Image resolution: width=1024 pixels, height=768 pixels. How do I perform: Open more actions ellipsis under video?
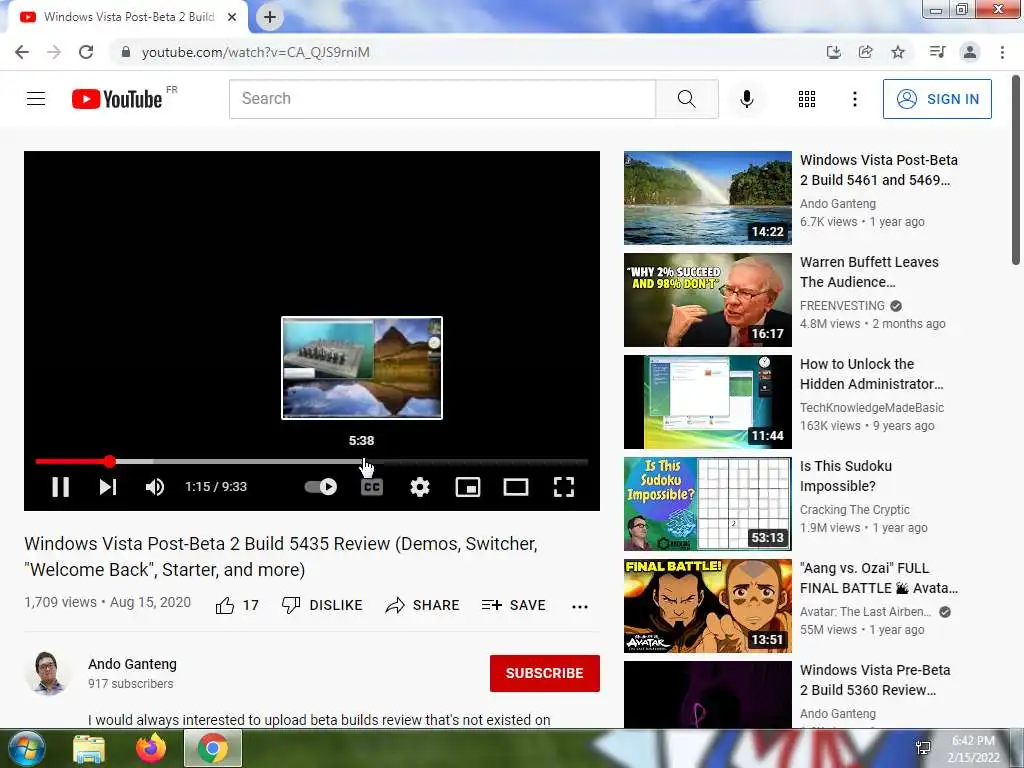click(579, 607)
